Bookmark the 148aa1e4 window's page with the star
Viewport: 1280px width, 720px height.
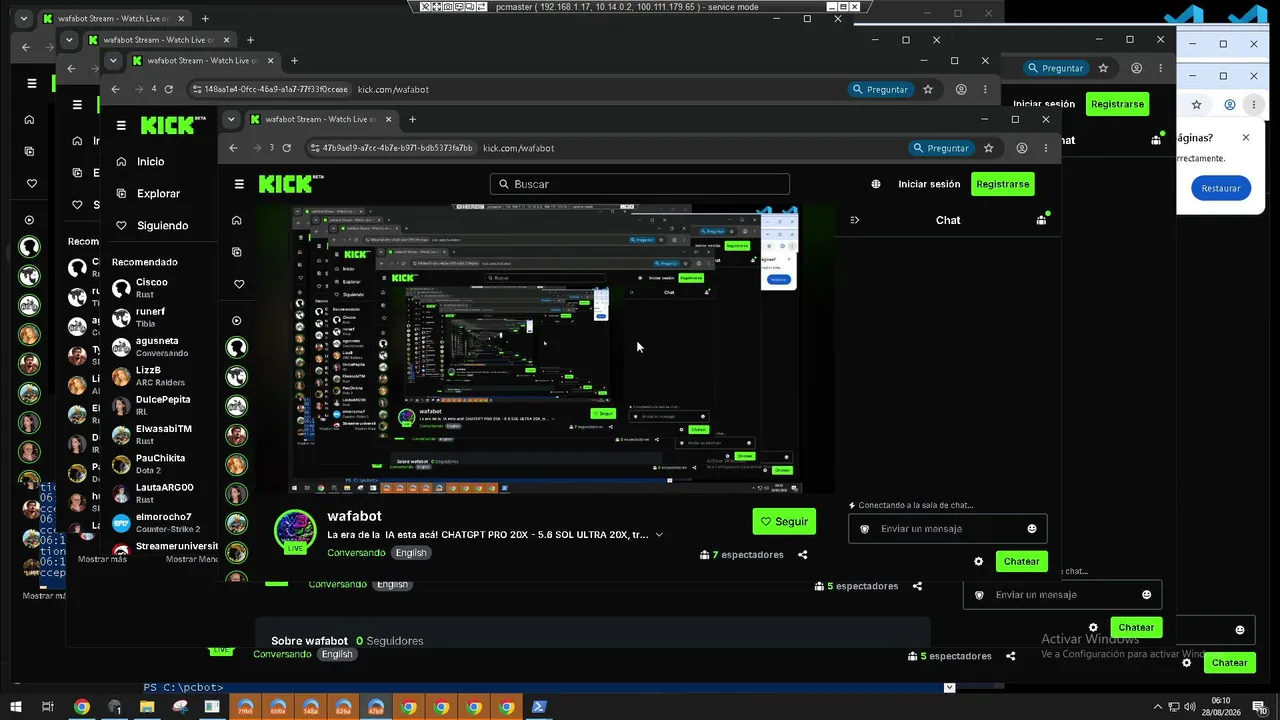point(928,89)
